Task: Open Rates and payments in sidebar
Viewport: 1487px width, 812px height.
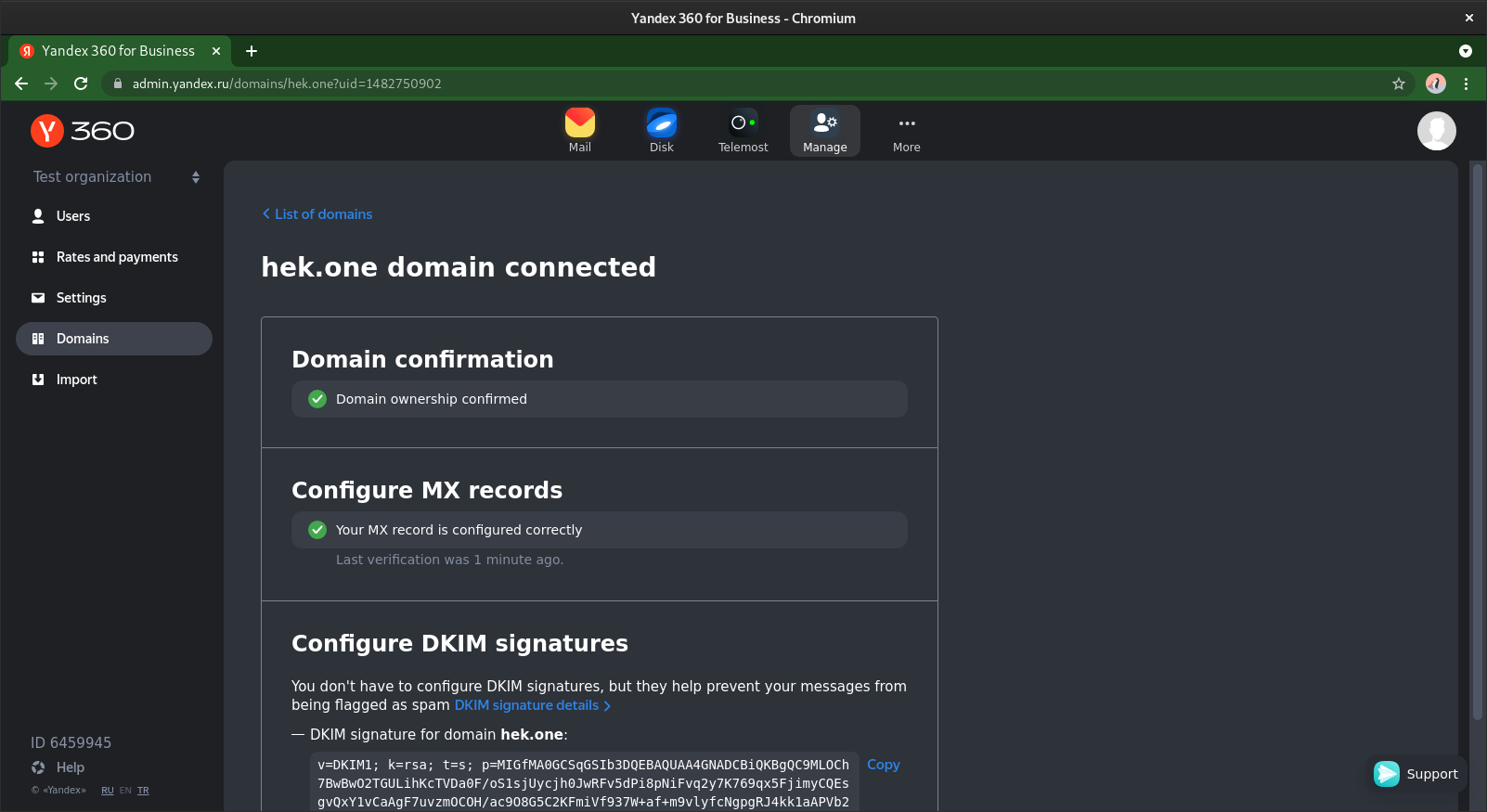Action: (x=114, y=257)
